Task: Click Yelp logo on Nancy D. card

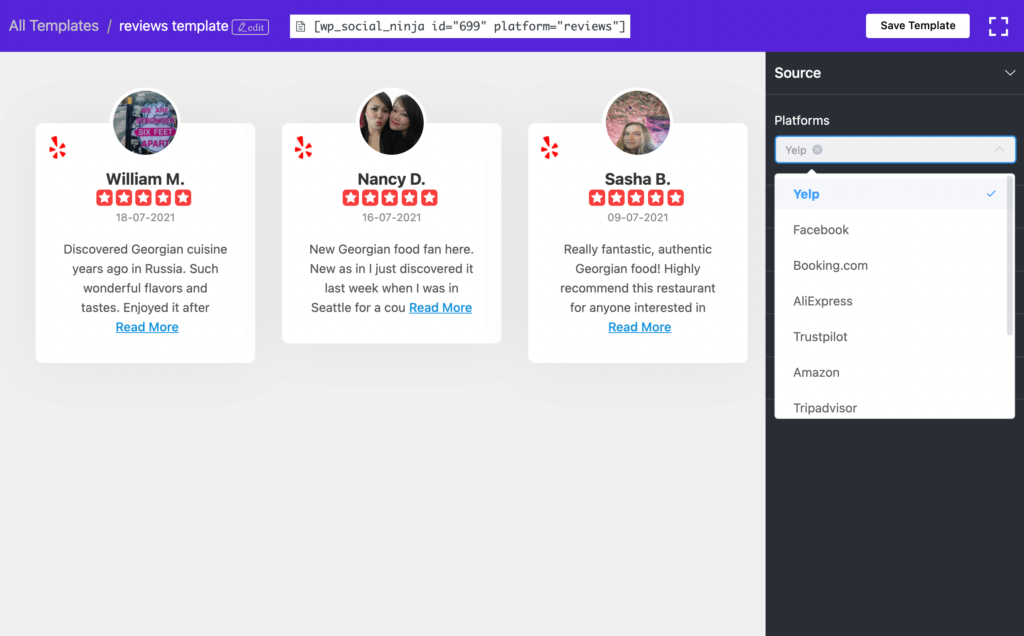Action: click(303, 148)
